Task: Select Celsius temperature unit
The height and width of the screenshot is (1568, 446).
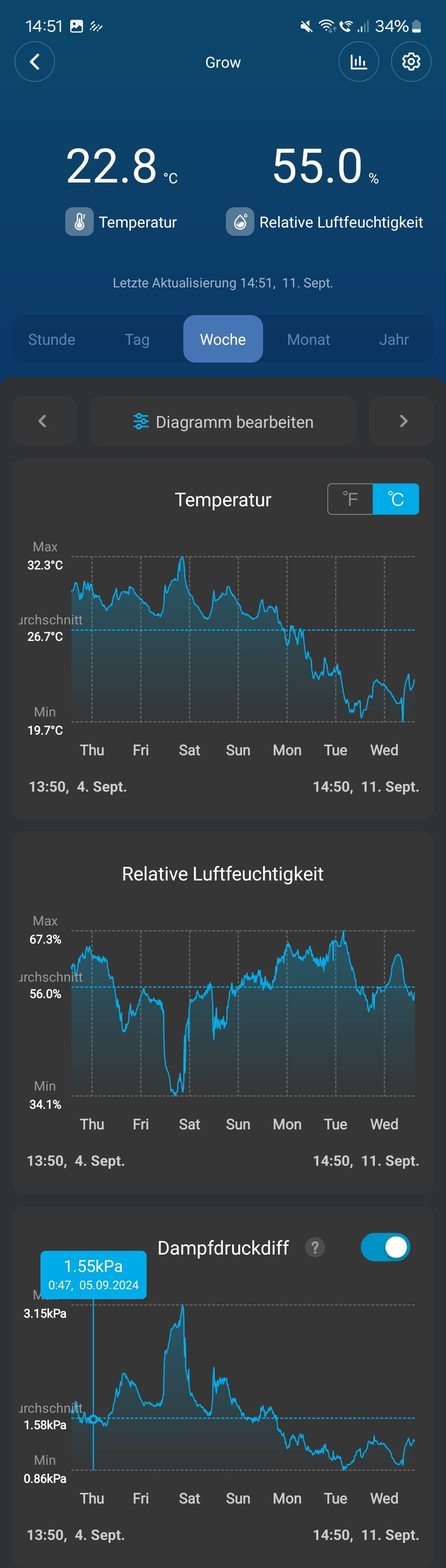Action: pos(396,499)
